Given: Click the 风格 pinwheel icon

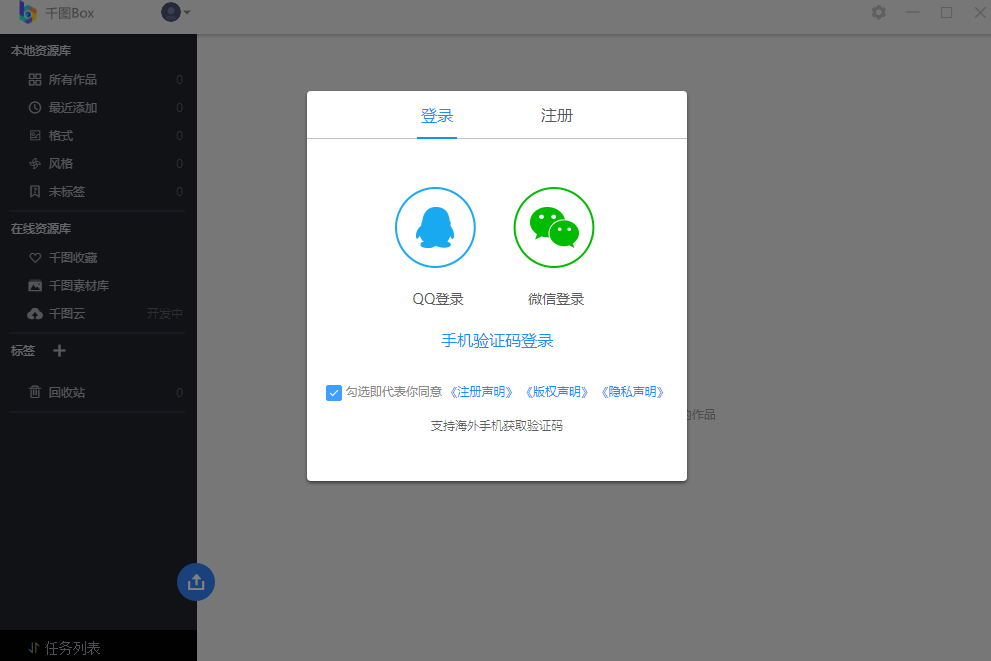Looking at the screenshot, I should coord(35,164).
